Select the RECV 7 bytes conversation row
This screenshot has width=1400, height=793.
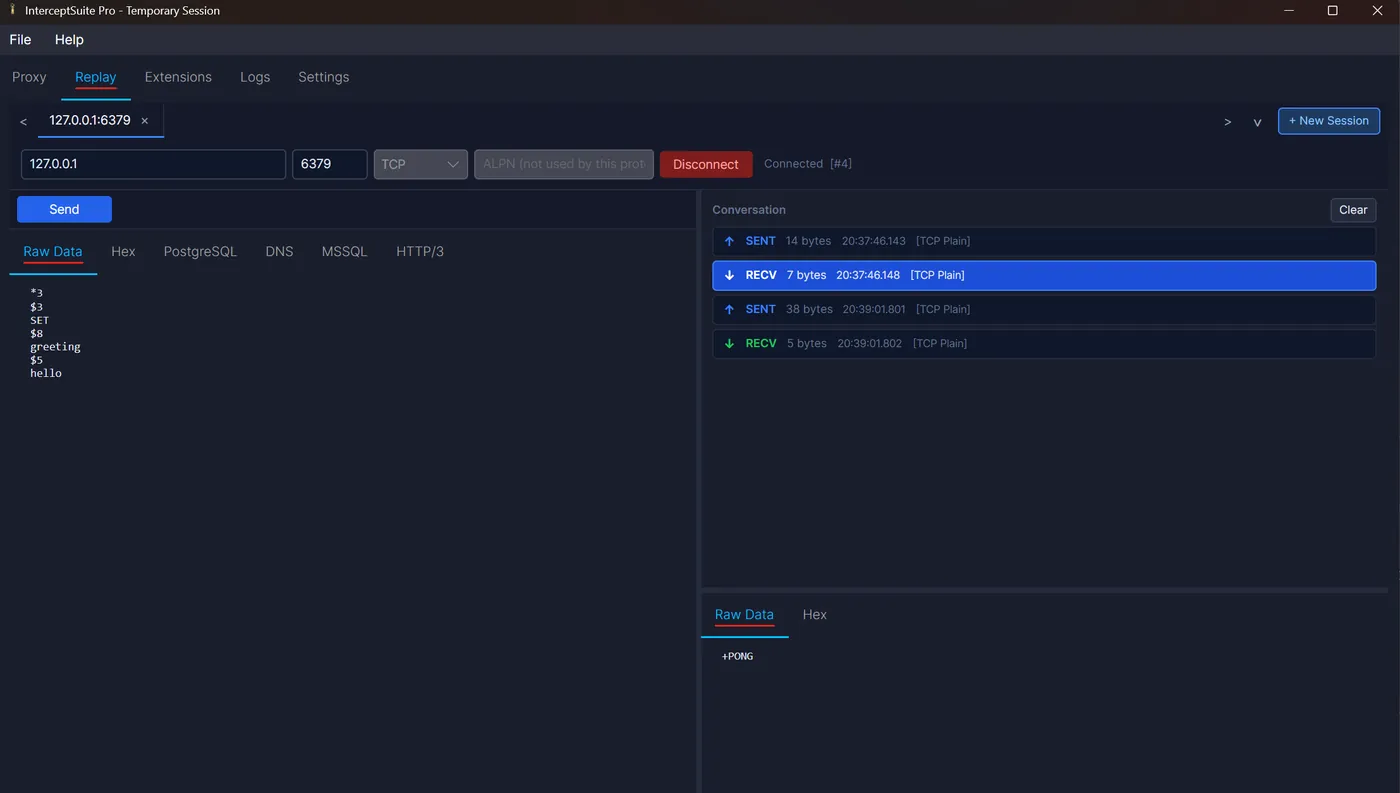[1044, 275]
